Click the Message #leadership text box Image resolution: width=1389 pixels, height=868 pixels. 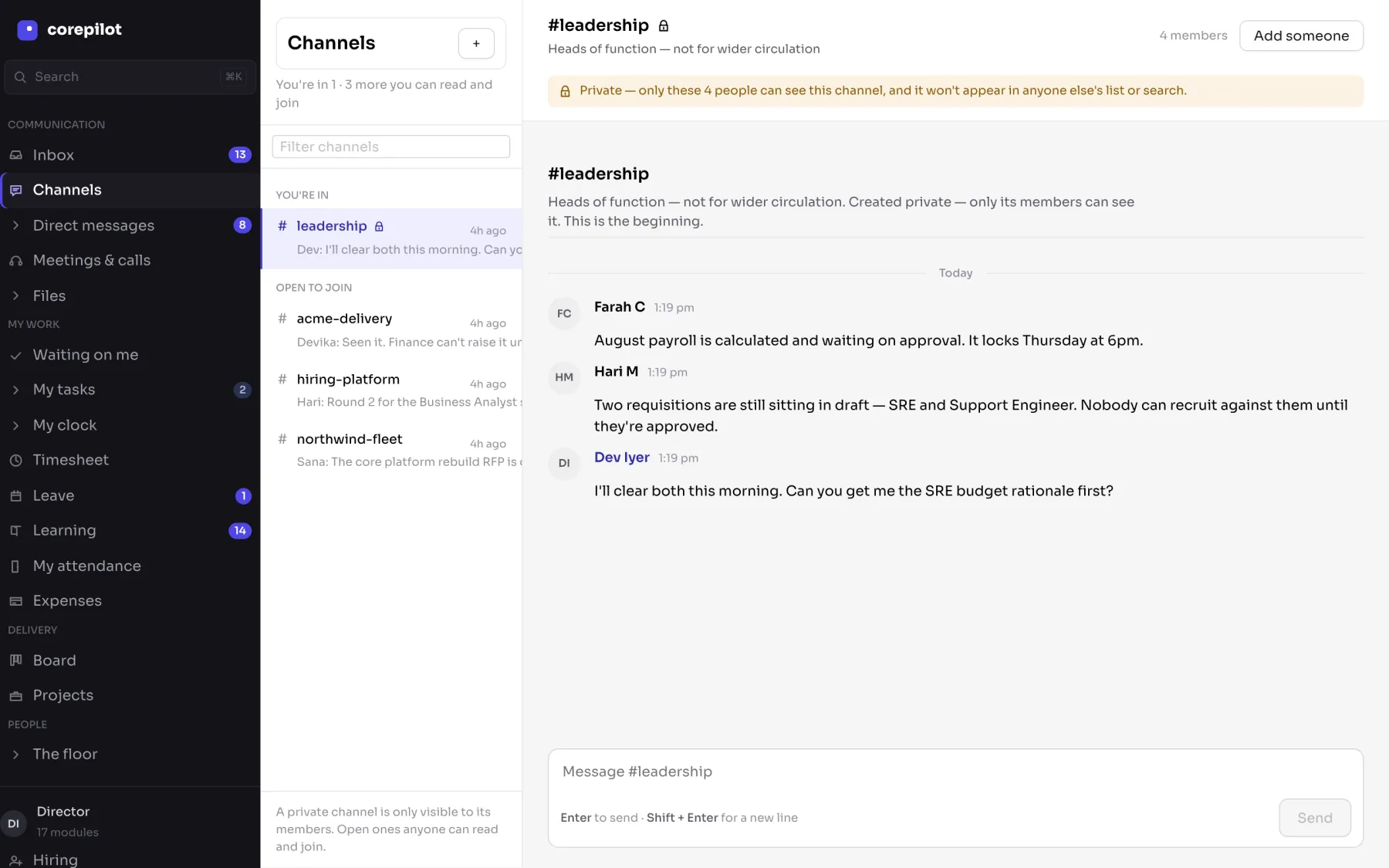click(x=955, y=772)
